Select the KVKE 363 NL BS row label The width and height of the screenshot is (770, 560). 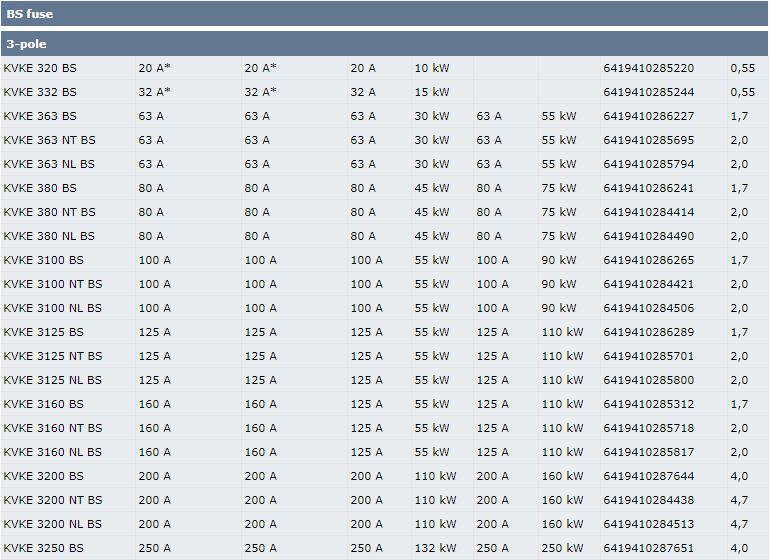pyautogui.click(x=49, y=165)
